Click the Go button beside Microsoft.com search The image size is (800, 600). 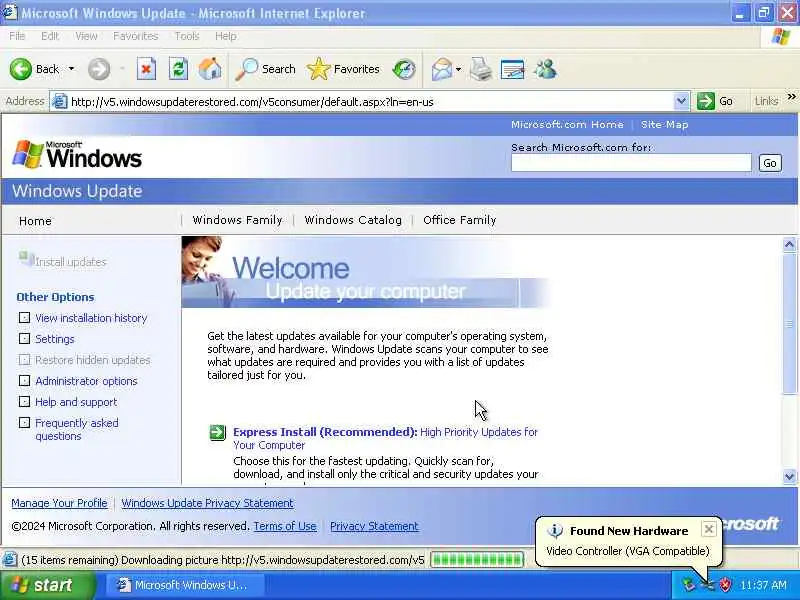(770, 163)
